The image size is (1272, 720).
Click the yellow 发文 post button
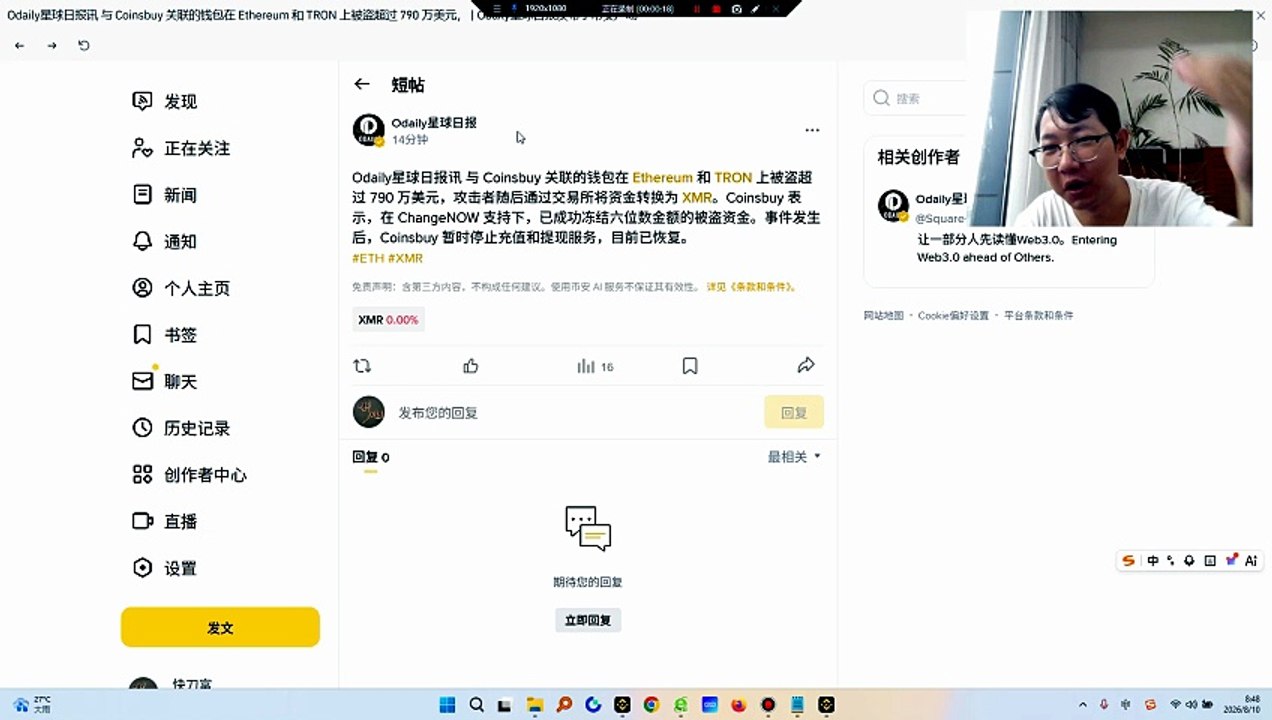(220, 627)
